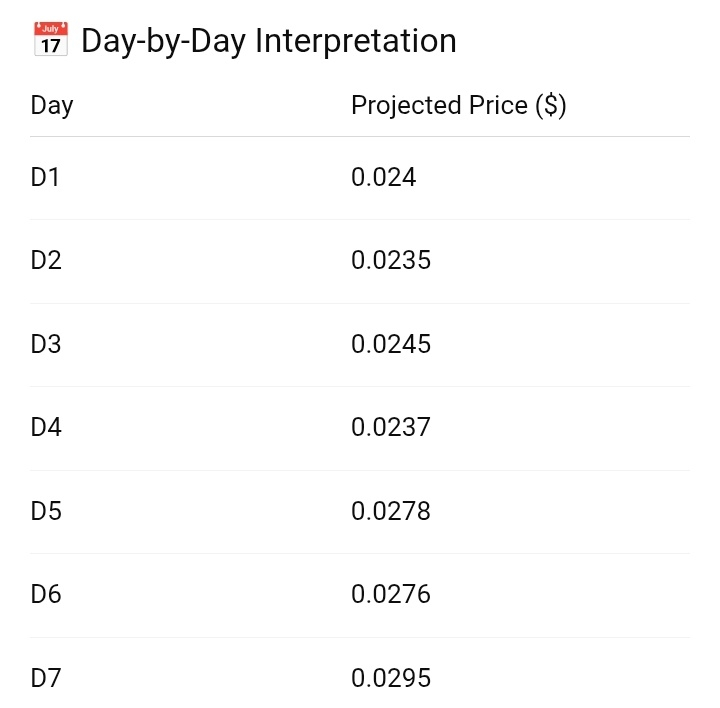Click the 0.0278 projected price value
720x708 pixels.
(x=391, y=512)
